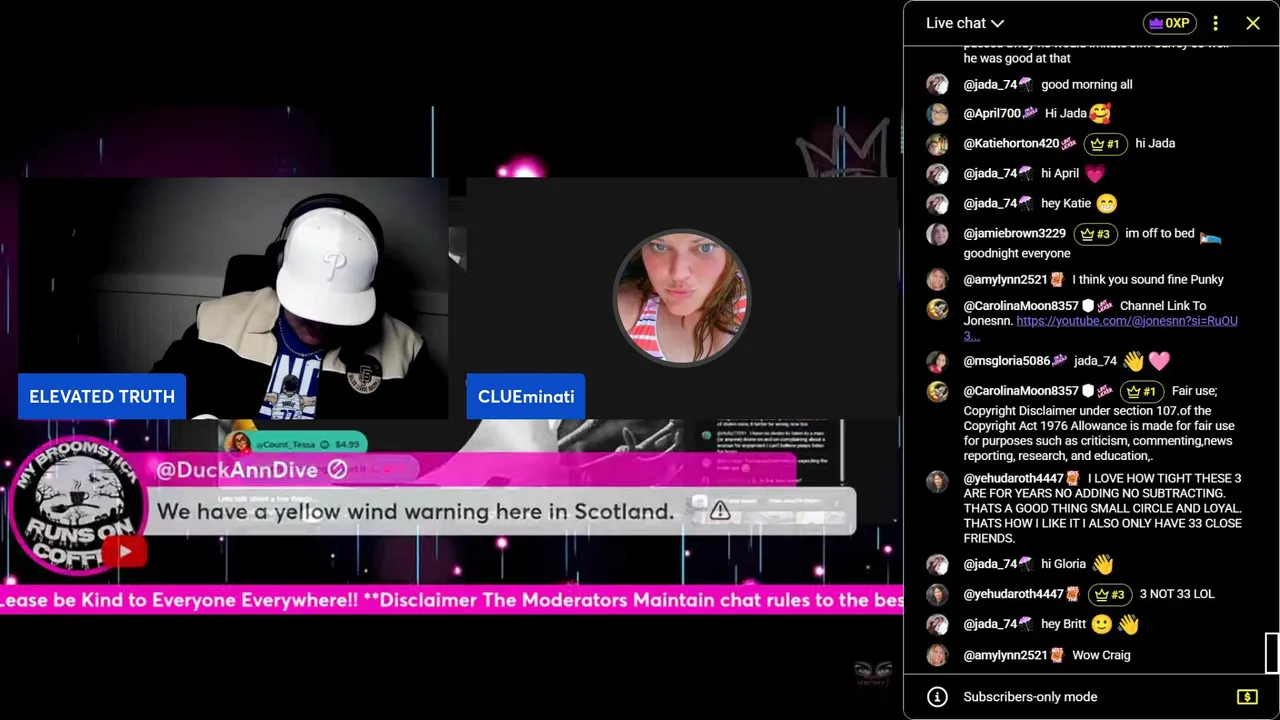
Task: Click @April700's avatar
Action: 937,114
